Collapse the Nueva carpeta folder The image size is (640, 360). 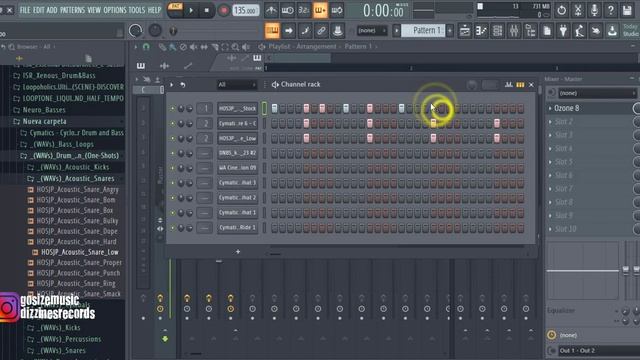(44, 121)
